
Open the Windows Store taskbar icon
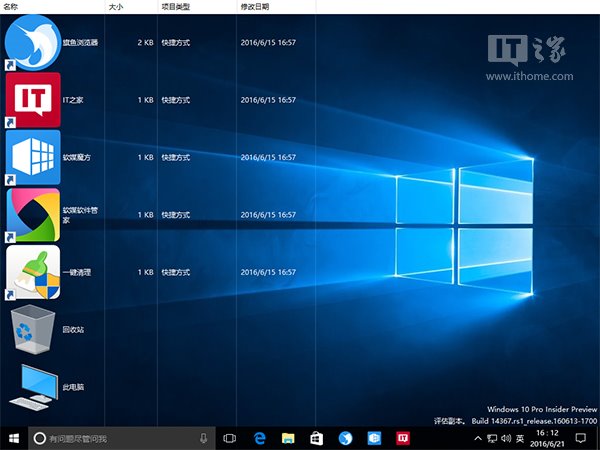(316, 438)
